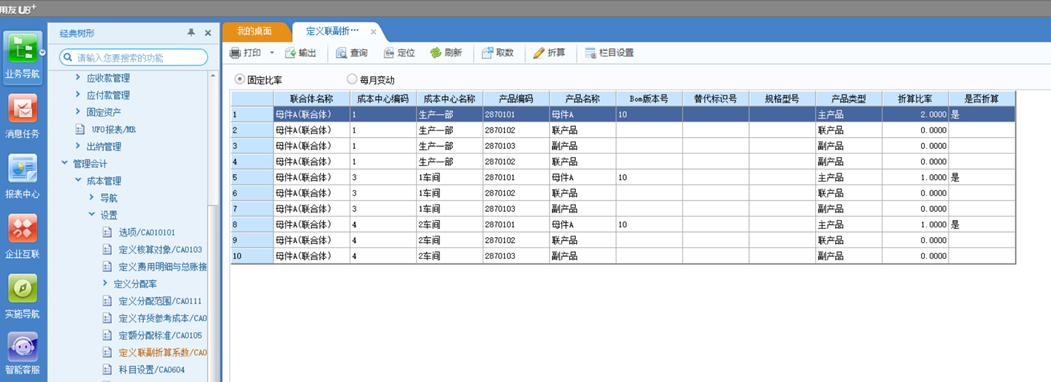This screenshot has width=1051, height=382.
Task: Close the 经典树形 navigation panel
Action: tap(208, 32)
